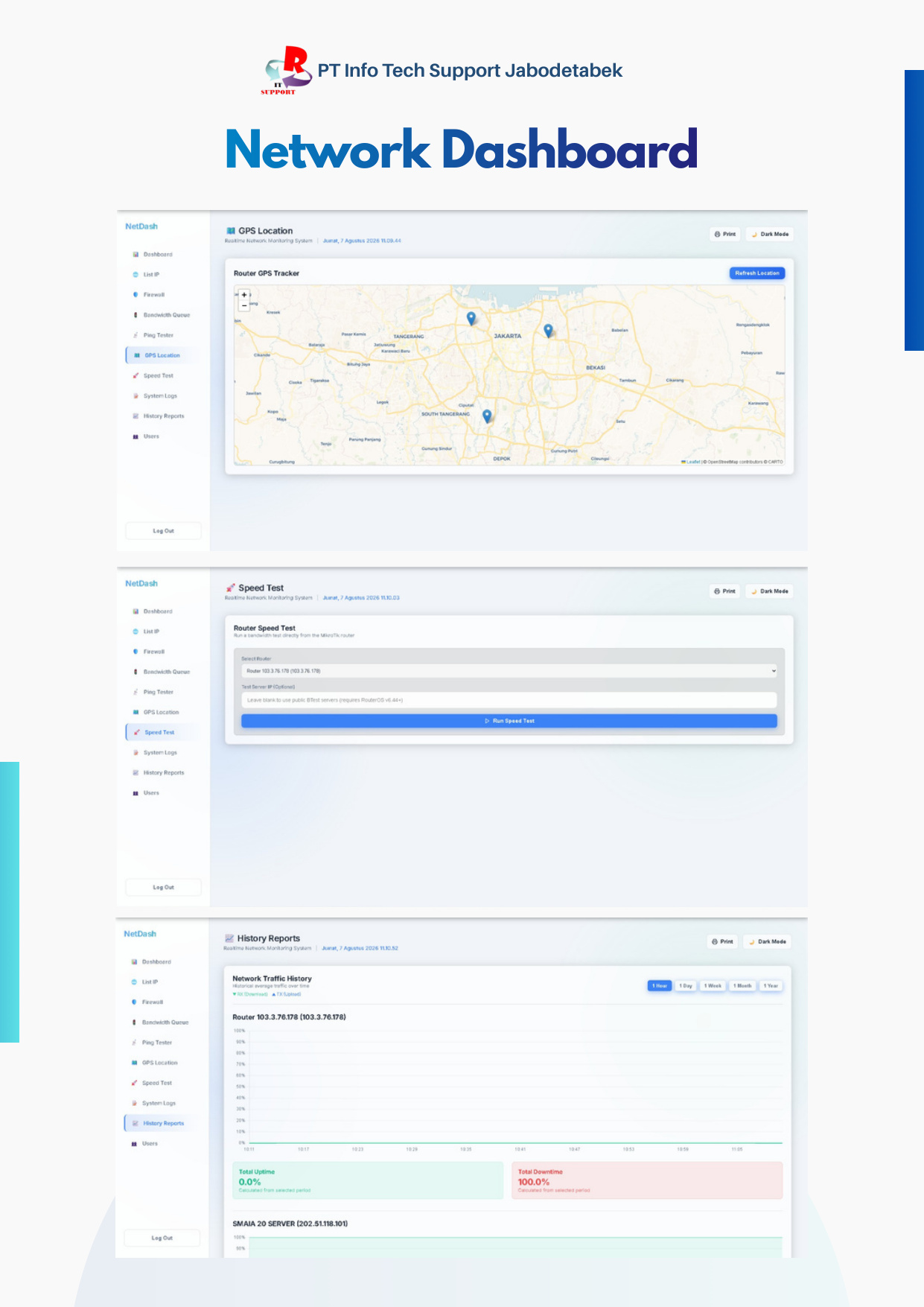Viewport: 924px width, 1307px height.
Task: Click Dashboard icon in Speed Test panel sidebar
Action: 136,611
